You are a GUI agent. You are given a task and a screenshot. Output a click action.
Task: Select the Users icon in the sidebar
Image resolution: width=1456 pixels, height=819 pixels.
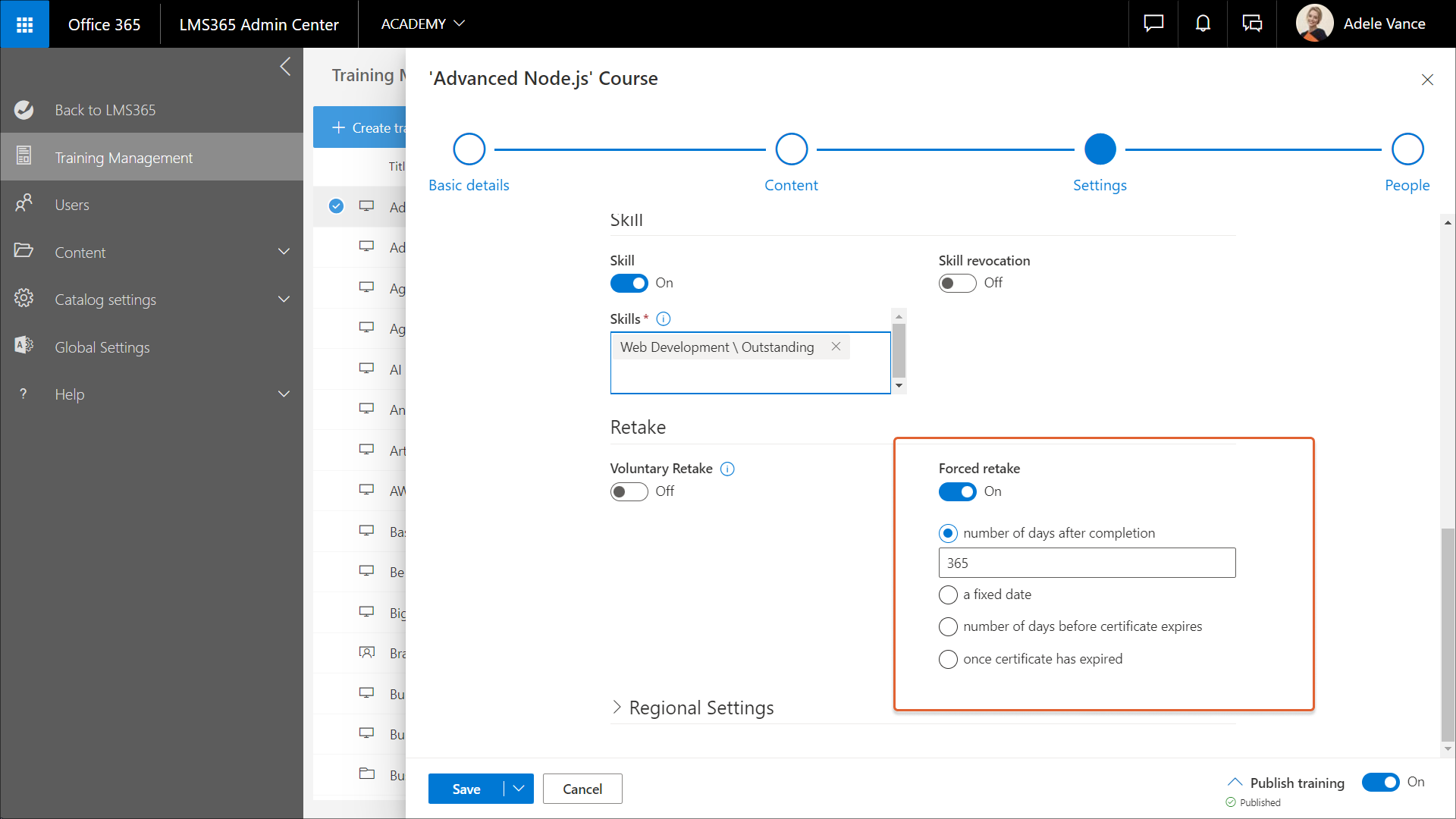tap(24, 204)
